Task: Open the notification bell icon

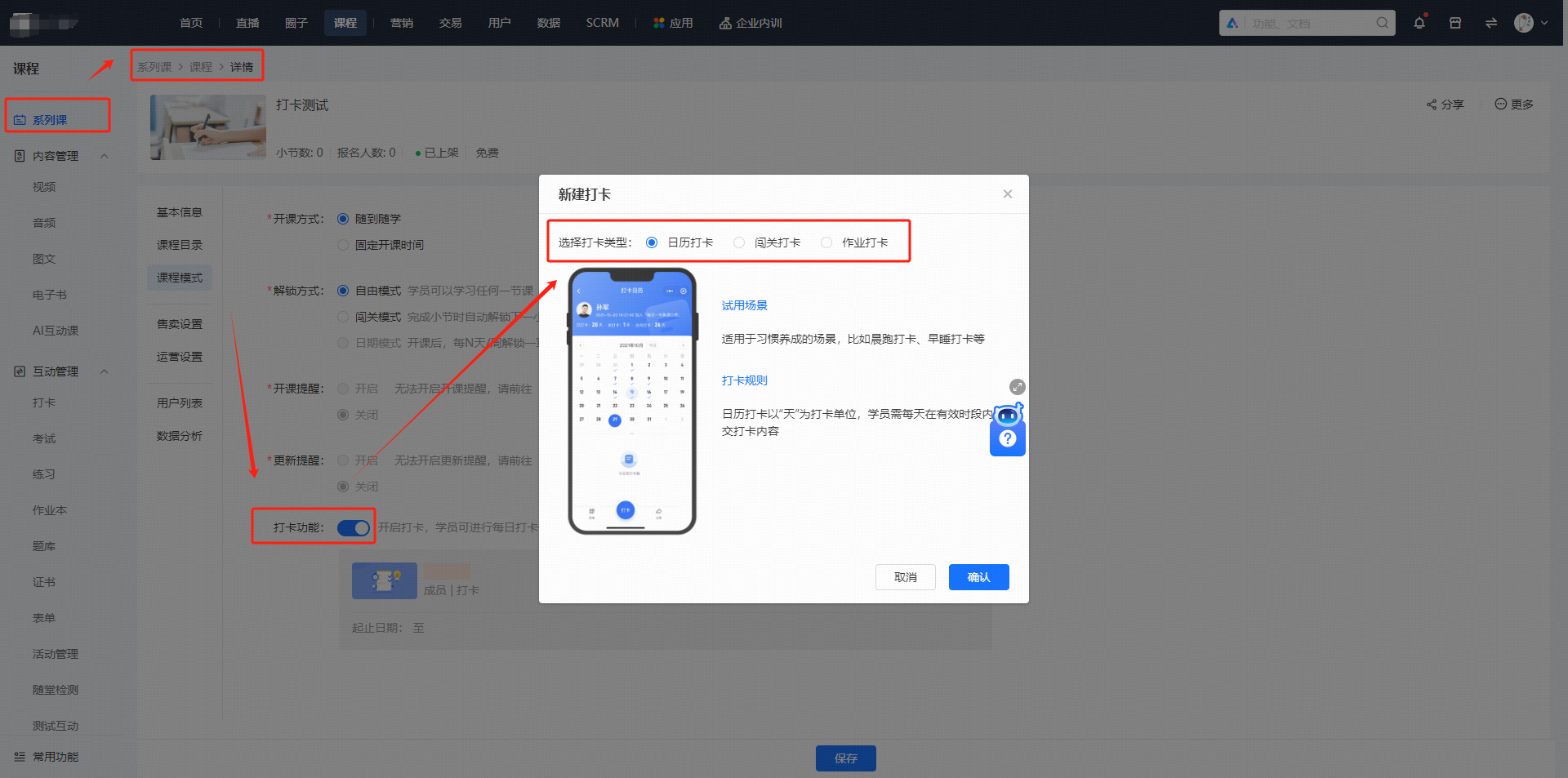Action: tap(1419, 23)
